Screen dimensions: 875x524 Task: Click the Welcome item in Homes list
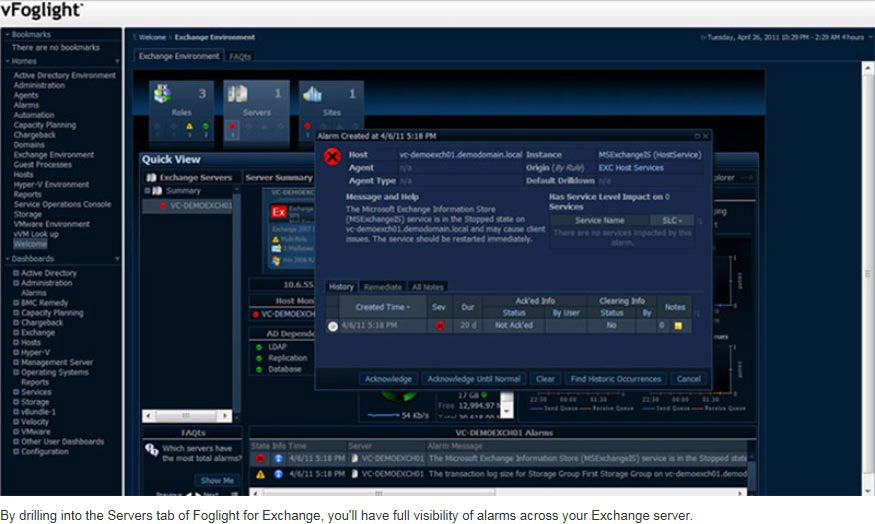pos(30,244)
